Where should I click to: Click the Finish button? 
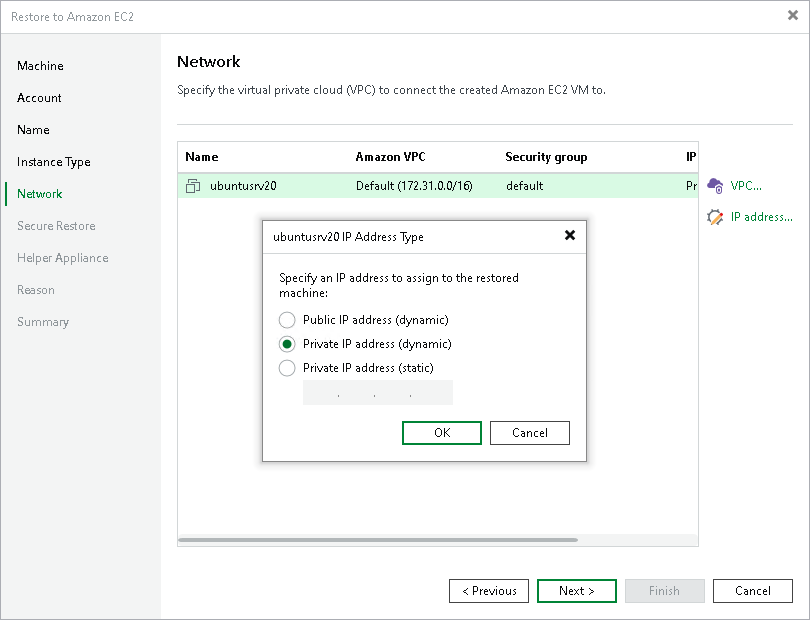[664, 591]
